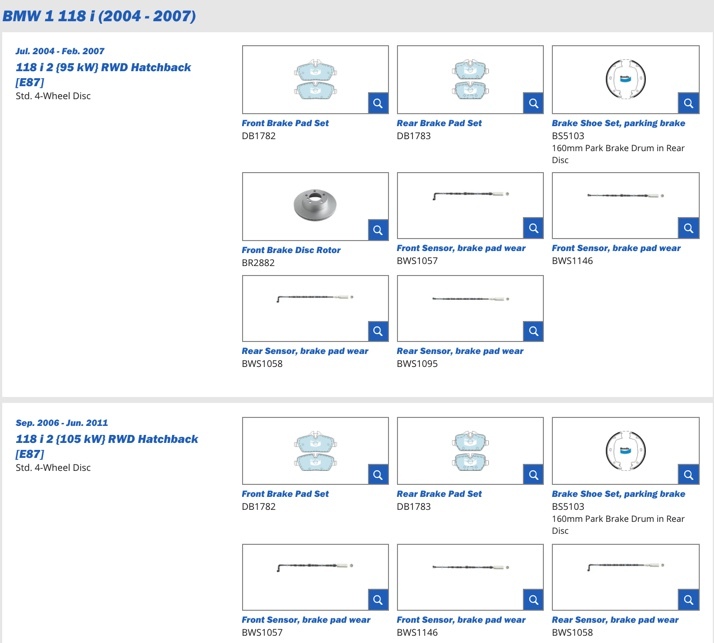Click part number BR2882
The width and height of the screenshot is (714, 643).
tap(258, 263)
